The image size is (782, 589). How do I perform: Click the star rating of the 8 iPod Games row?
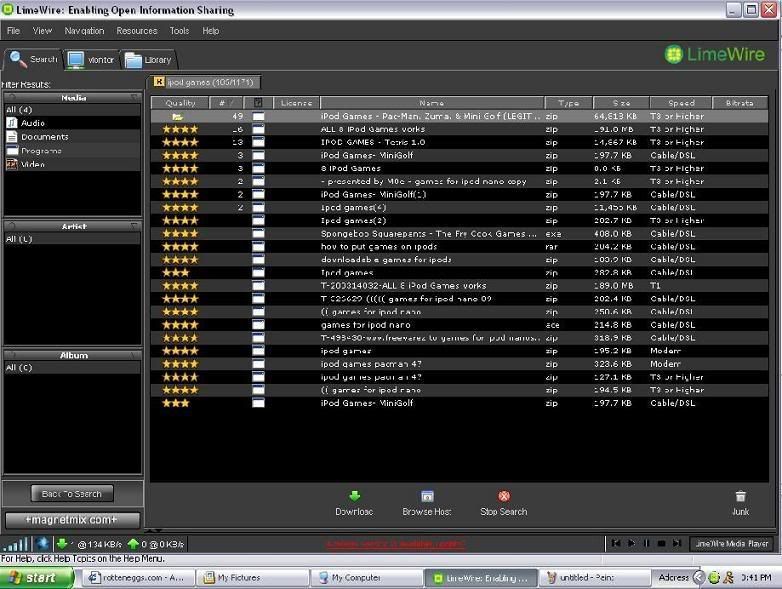coord(180,168)
